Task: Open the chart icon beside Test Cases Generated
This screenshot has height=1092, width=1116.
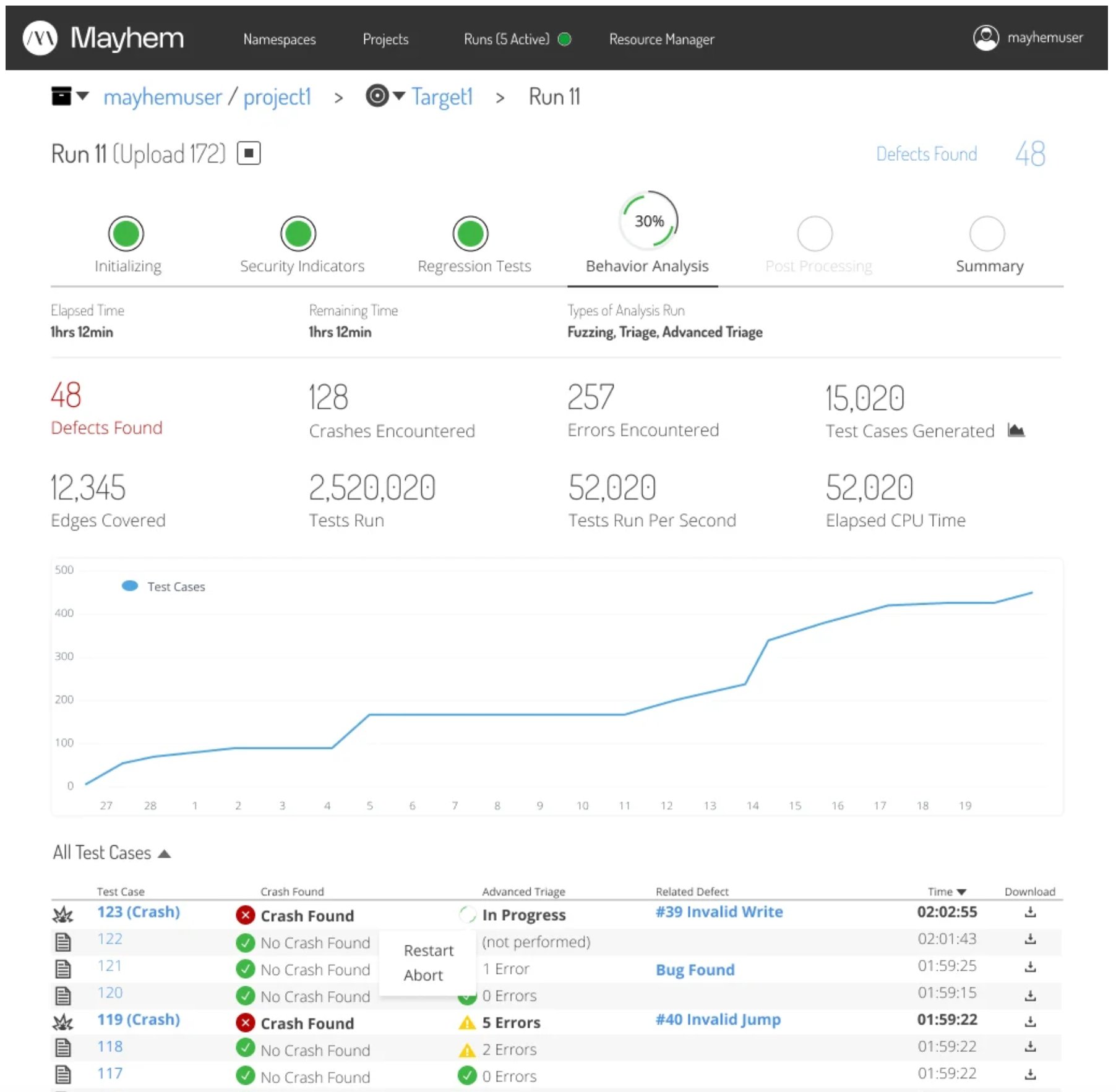Action: pos(1018,430)
